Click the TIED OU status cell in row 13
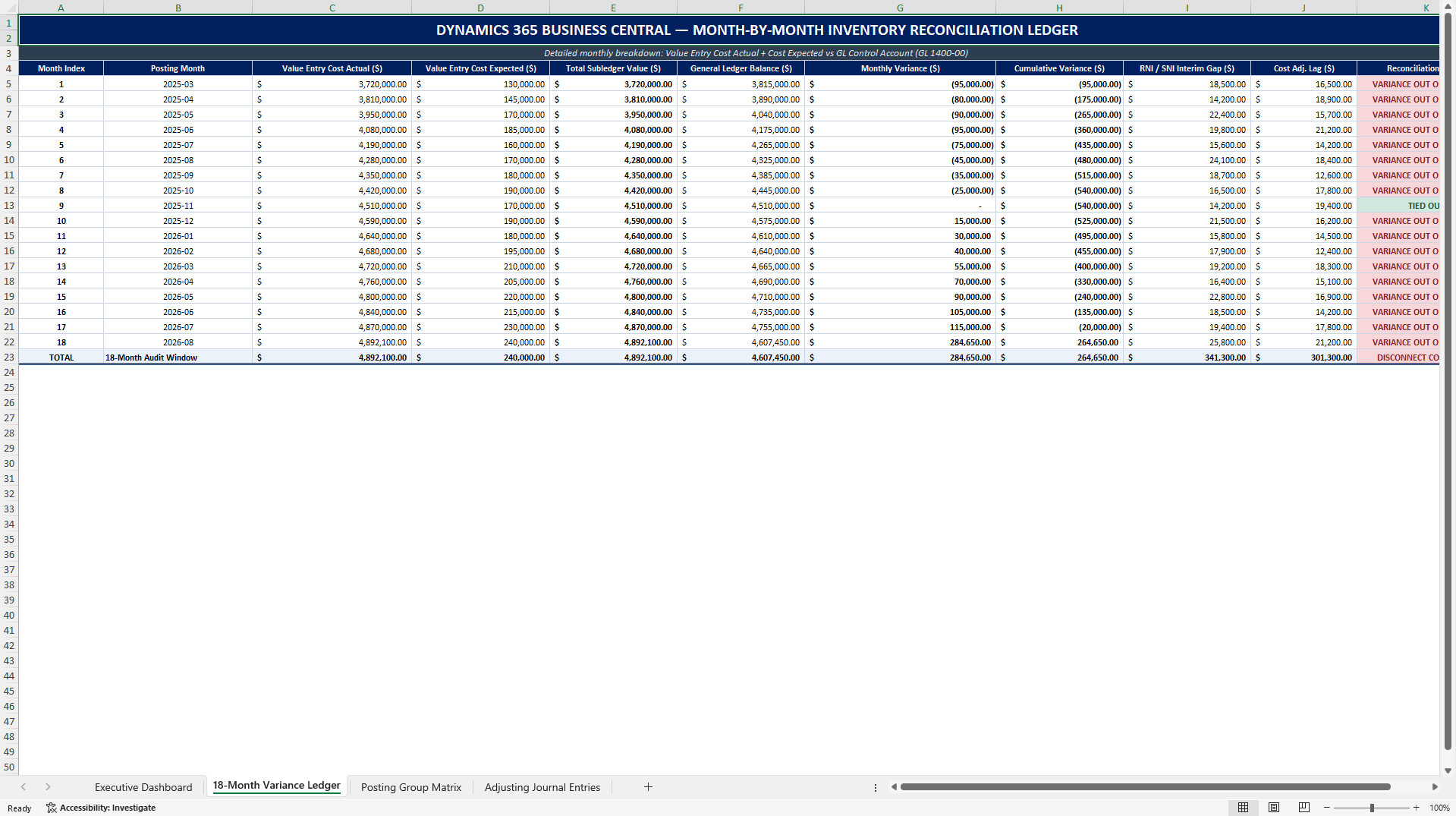1456x816 pixels. [1398, 206]
